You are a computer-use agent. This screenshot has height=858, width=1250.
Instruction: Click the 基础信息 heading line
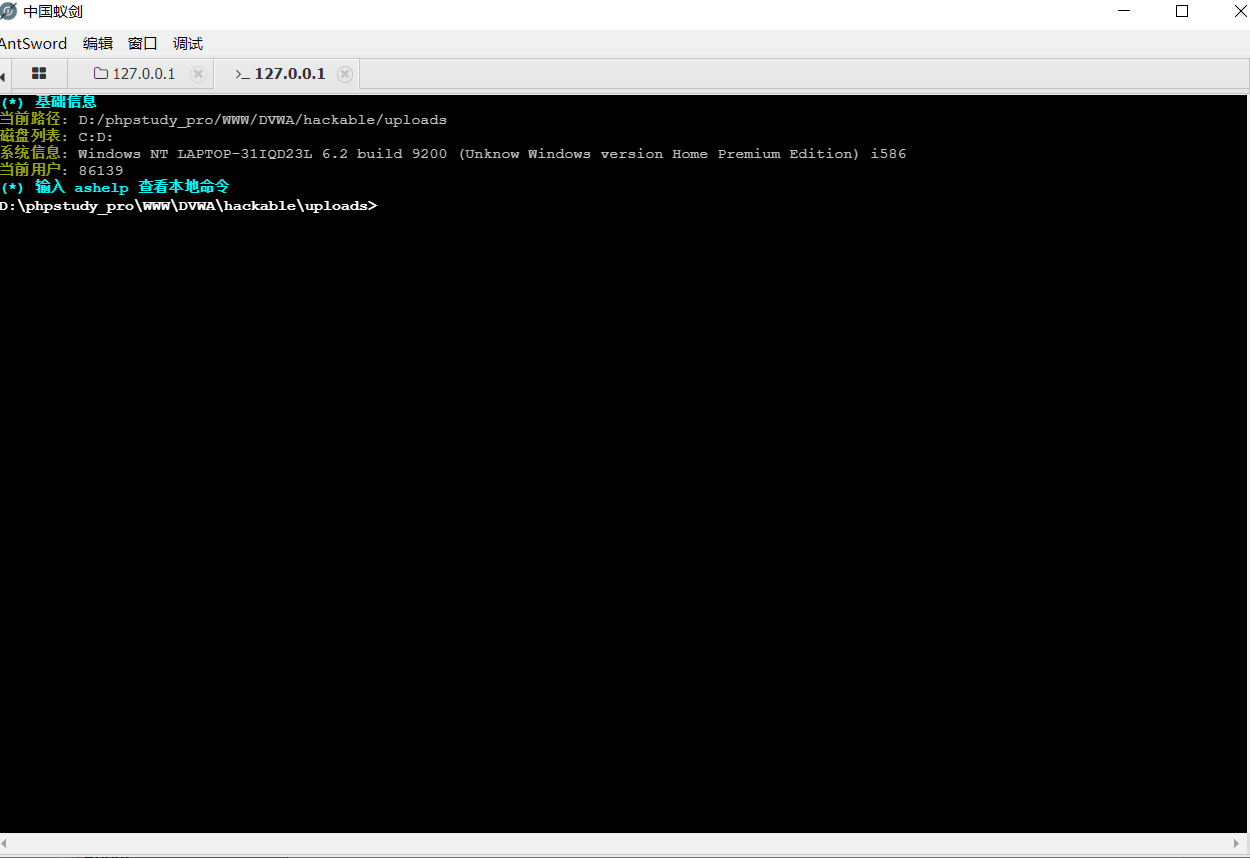point(48,102)
